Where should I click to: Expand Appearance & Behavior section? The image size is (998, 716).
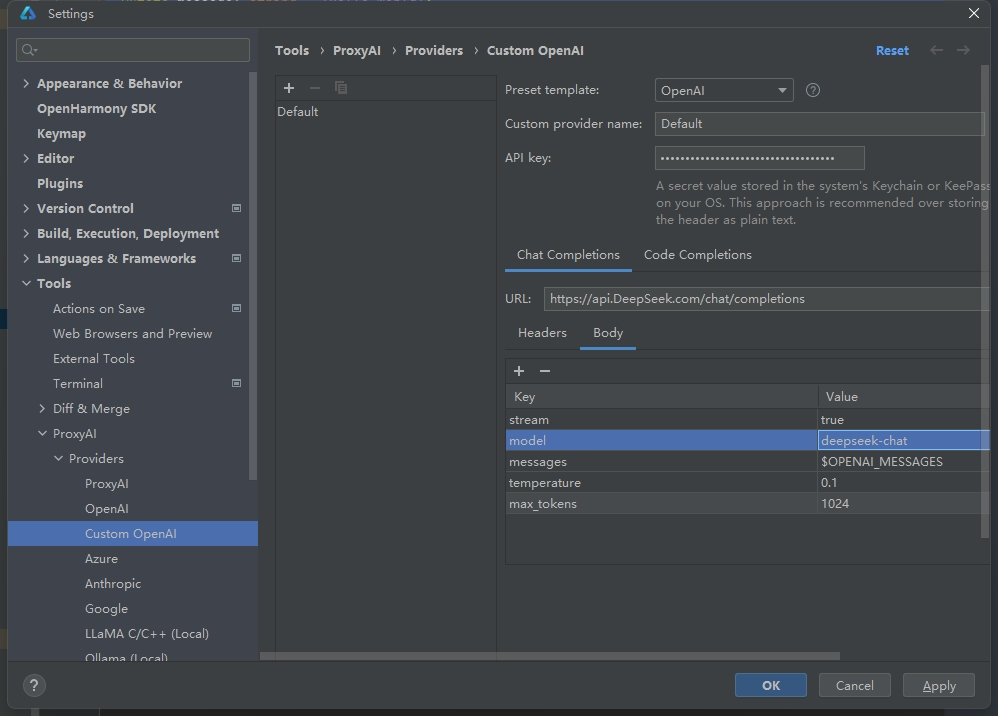[26, 84]
